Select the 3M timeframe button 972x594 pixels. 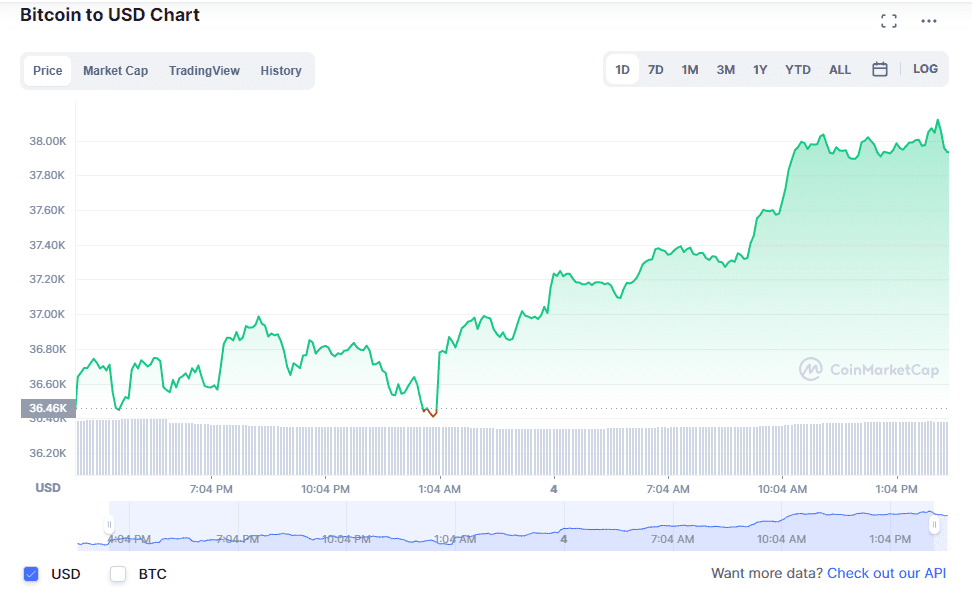[725, 69]
